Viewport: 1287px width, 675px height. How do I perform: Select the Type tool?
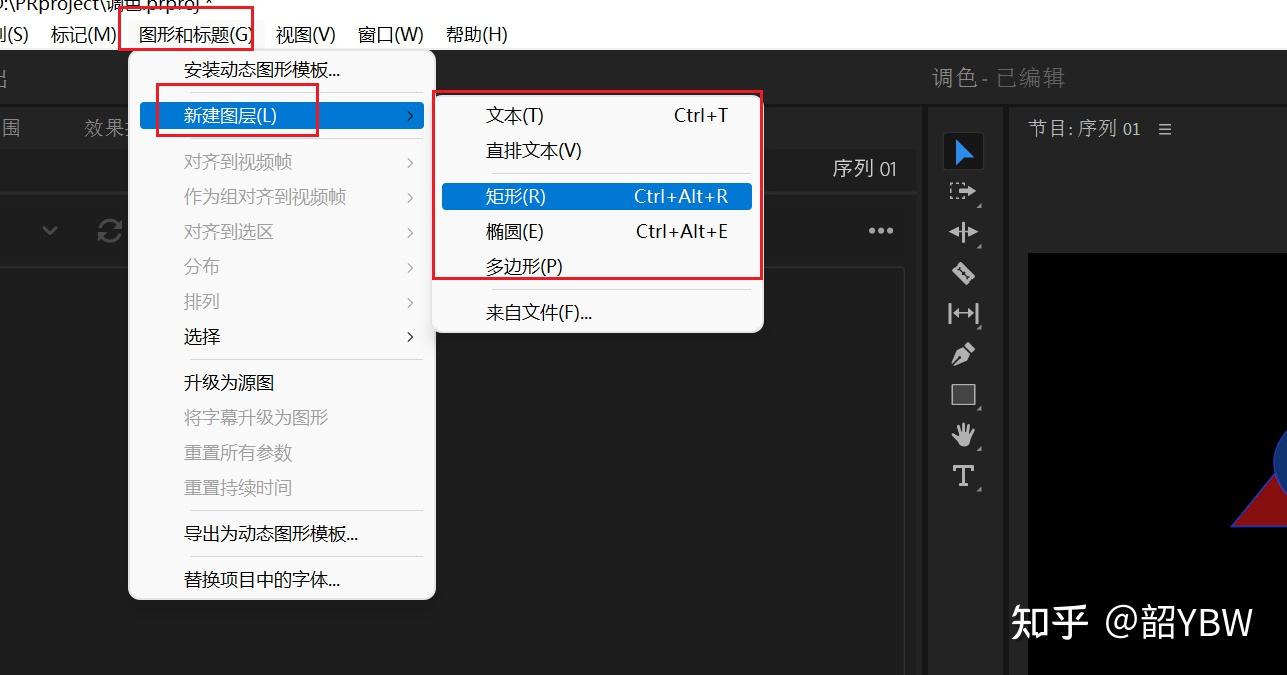point(963,476)
